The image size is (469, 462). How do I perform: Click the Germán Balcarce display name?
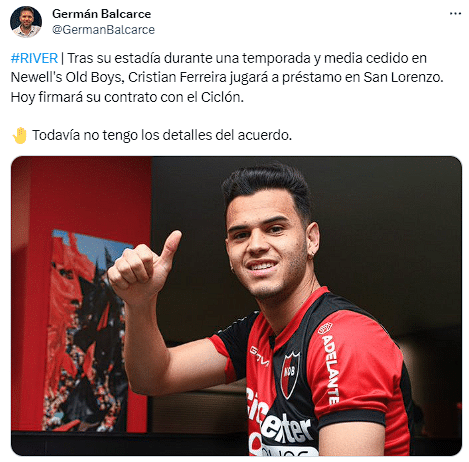pos(101,14)
